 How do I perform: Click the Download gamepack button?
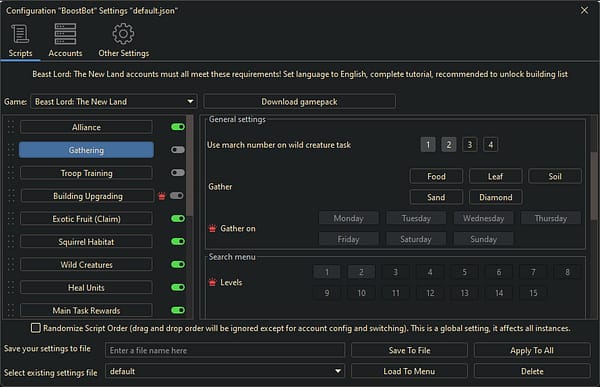point(299,101)
